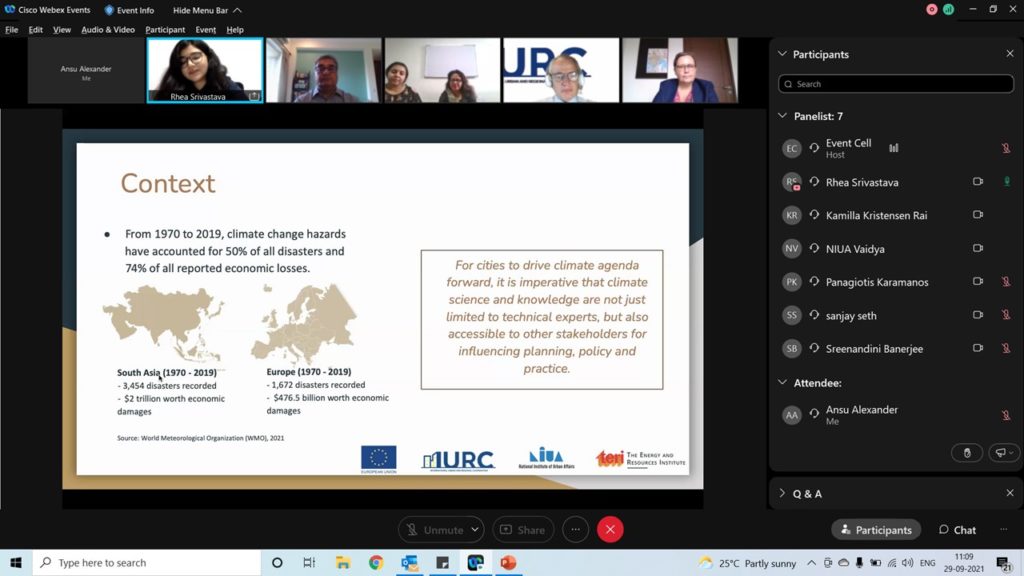This screenshot has height=576, width=1024.
Task: Unmute the microphone
Action: pos(433,530)
